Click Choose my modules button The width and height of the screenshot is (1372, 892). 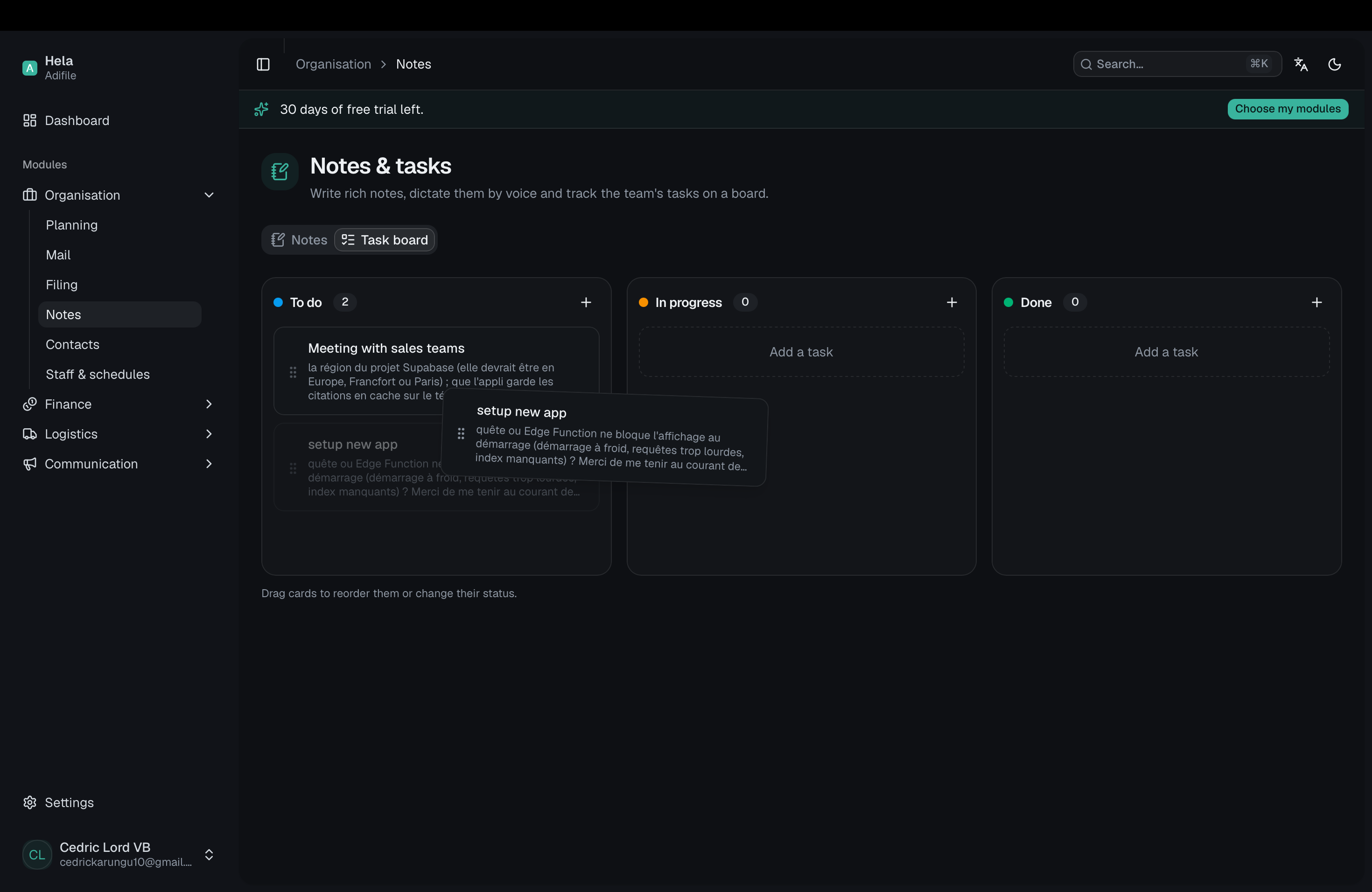pyautogui.click(x=1287, y=109)
